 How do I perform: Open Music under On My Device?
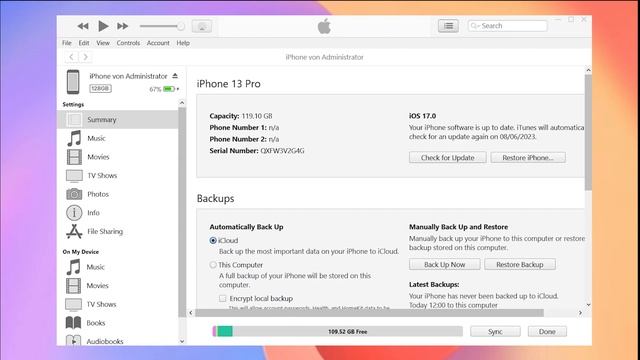(x=96, y=267)
